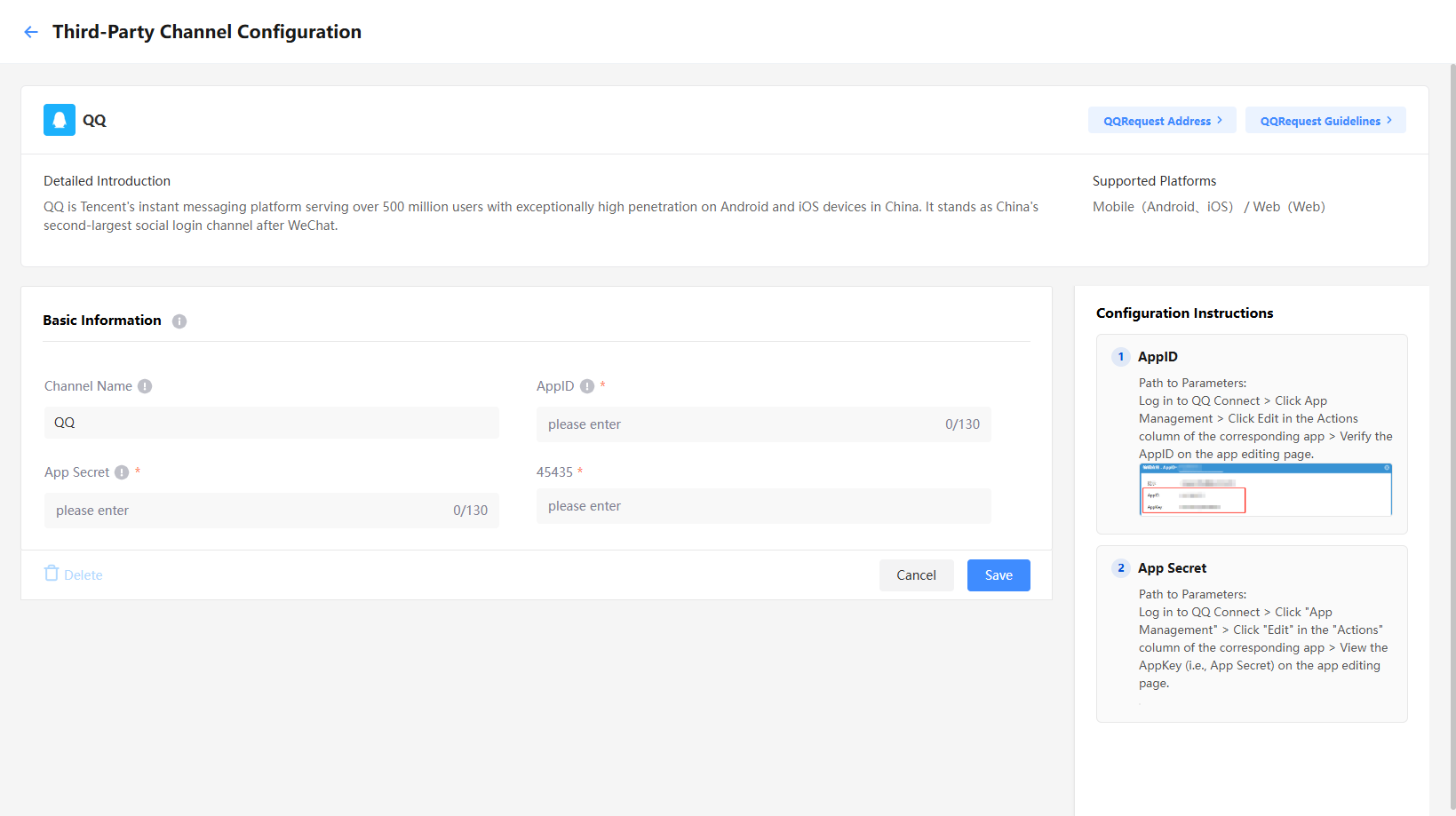Click the App Secret step 2 heading

pyautogui.click(x=1173, y=568)
